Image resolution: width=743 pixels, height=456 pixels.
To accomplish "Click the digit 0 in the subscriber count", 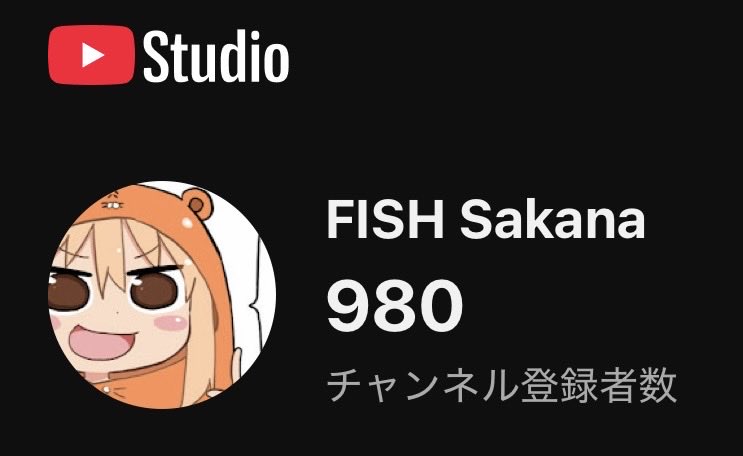I will coord(441,306).
